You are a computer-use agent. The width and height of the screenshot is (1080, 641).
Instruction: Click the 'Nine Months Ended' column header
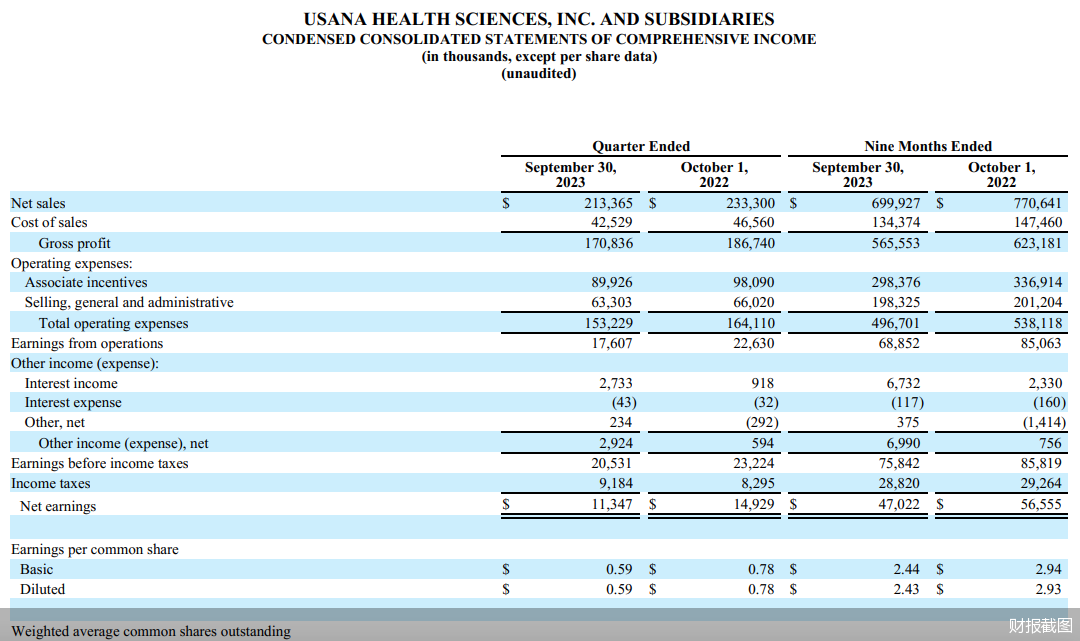[928, 147]
